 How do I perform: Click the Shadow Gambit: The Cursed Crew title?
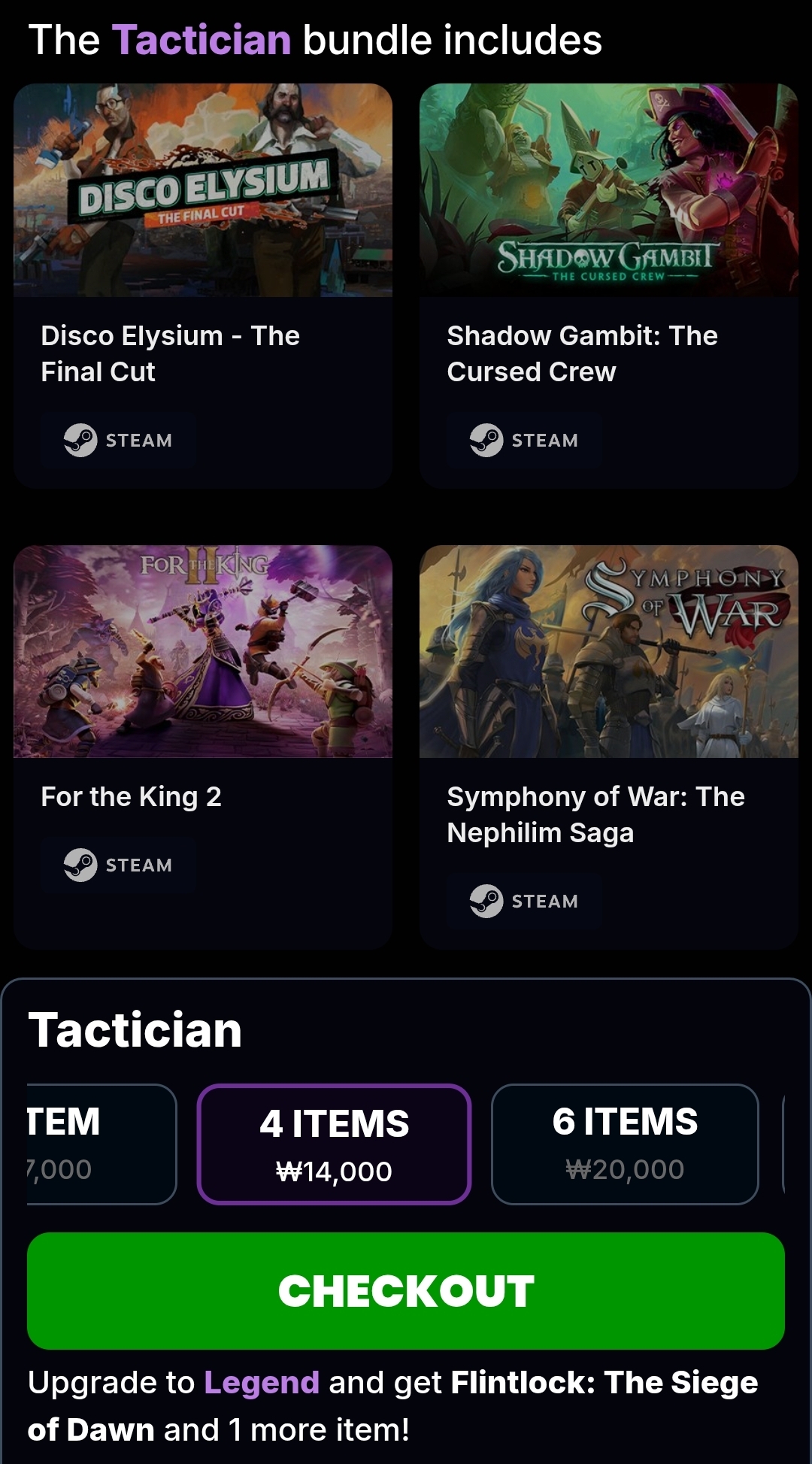[x=582, y=353]
